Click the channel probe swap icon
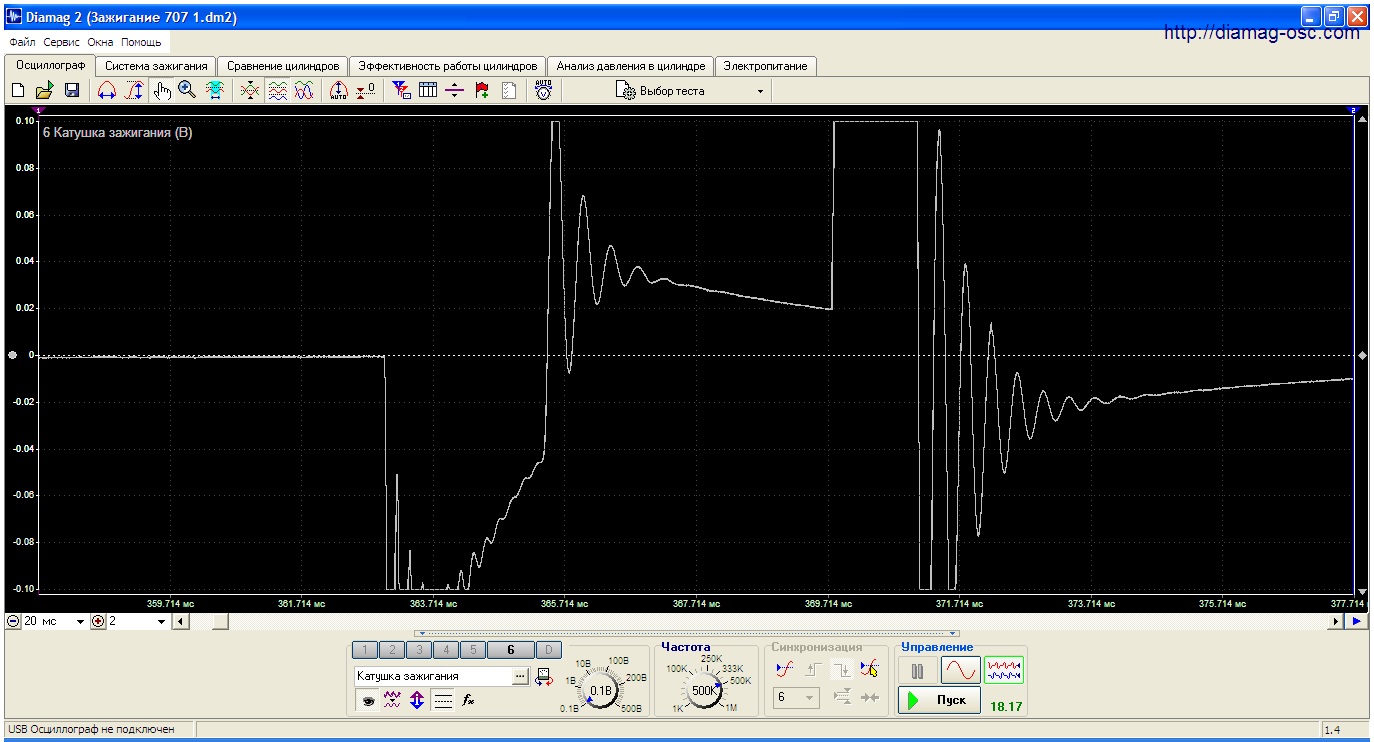 pos(544,677)
